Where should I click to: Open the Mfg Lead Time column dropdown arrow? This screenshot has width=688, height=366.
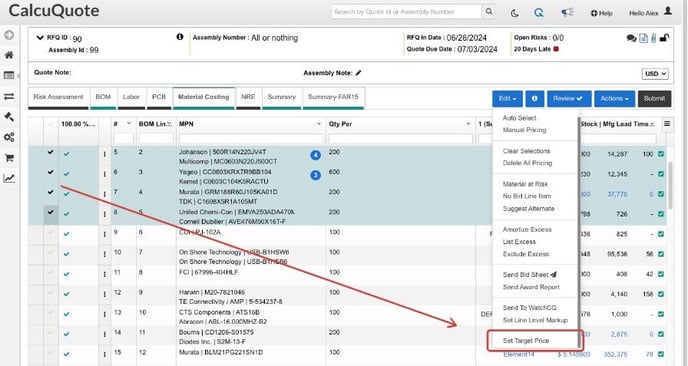pyautogui.click(x=652, y=124)
